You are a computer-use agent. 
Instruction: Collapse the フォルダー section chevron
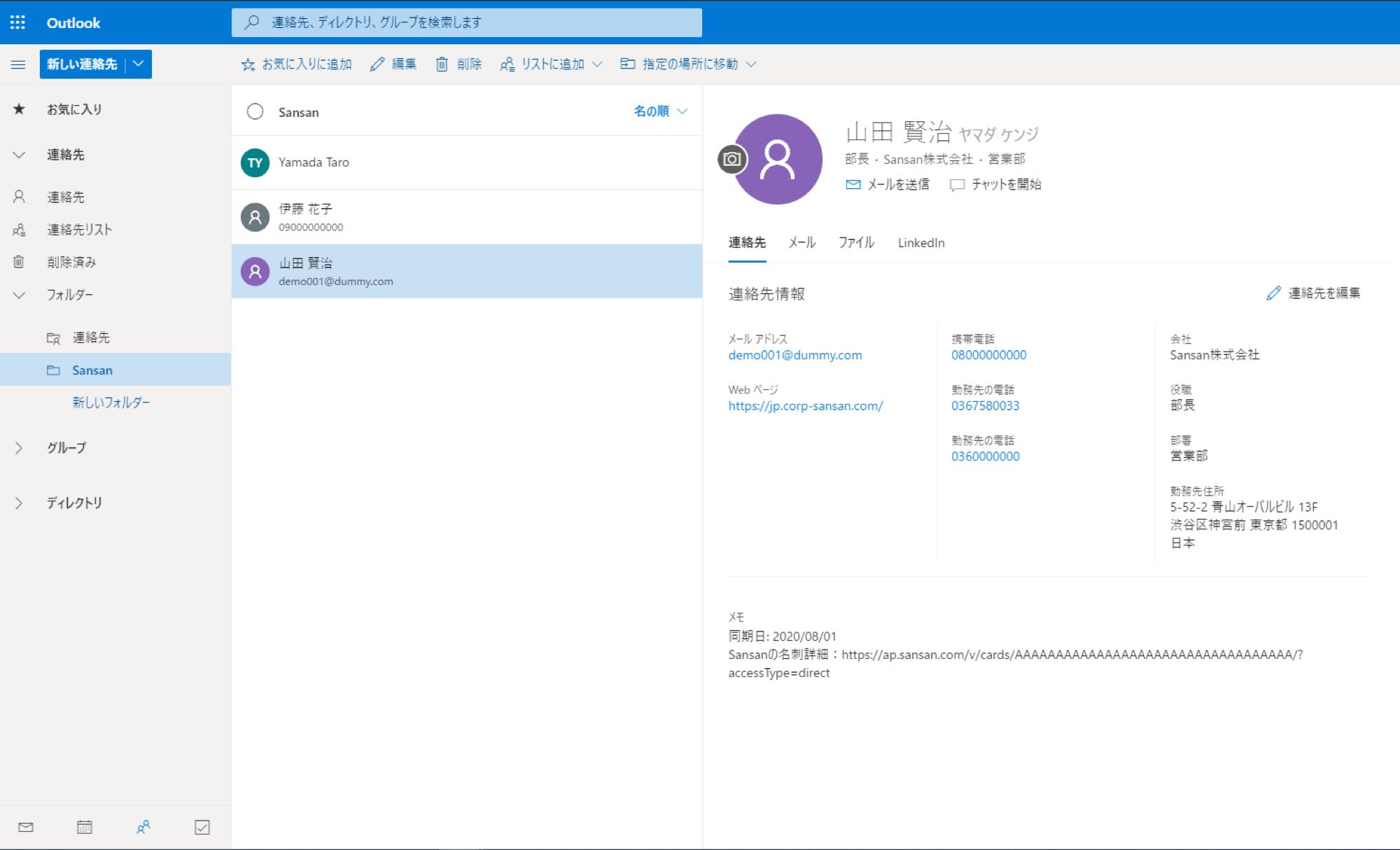click(19, 295)
